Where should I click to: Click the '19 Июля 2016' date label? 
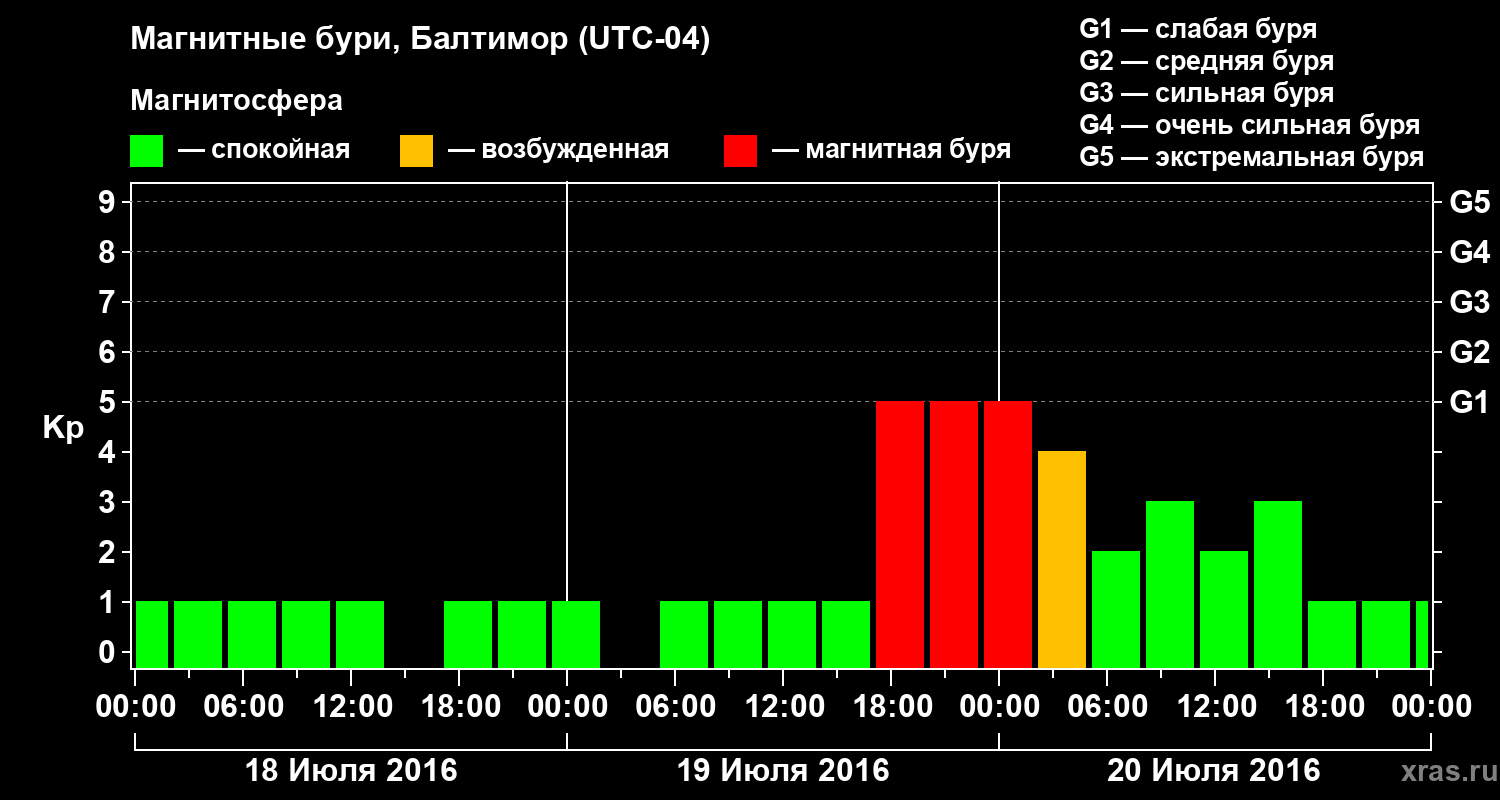783,771
